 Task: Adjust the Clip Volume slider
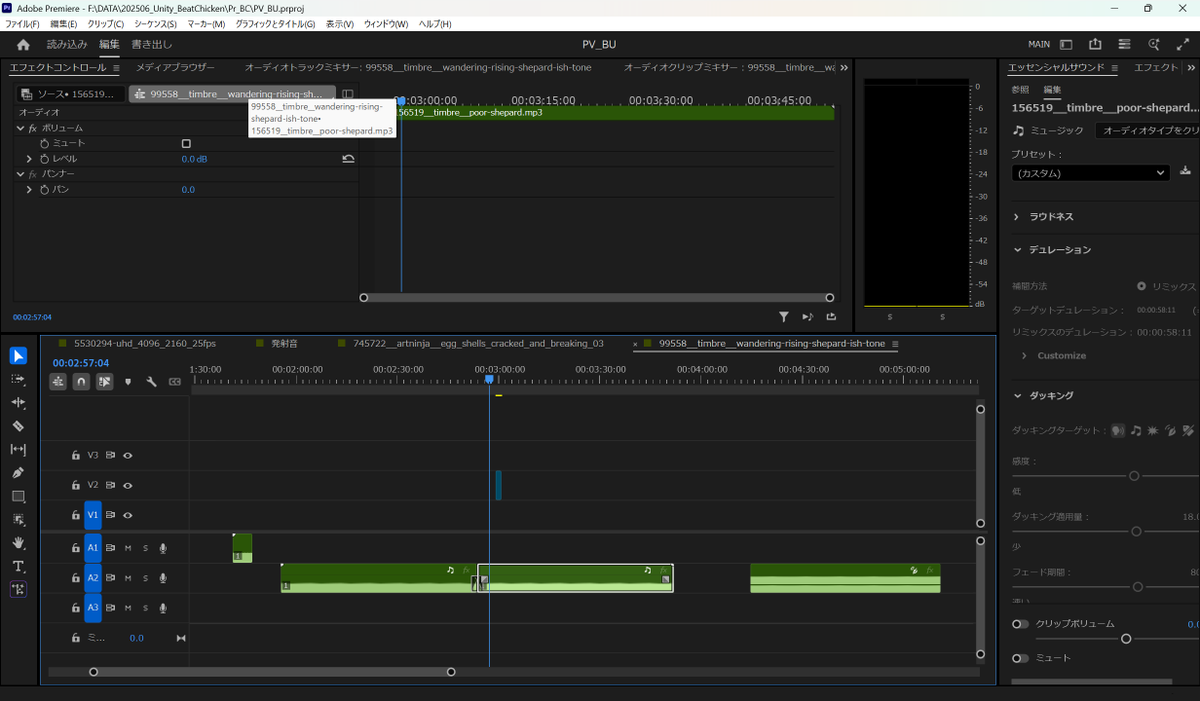click(x=1126, y=638)
